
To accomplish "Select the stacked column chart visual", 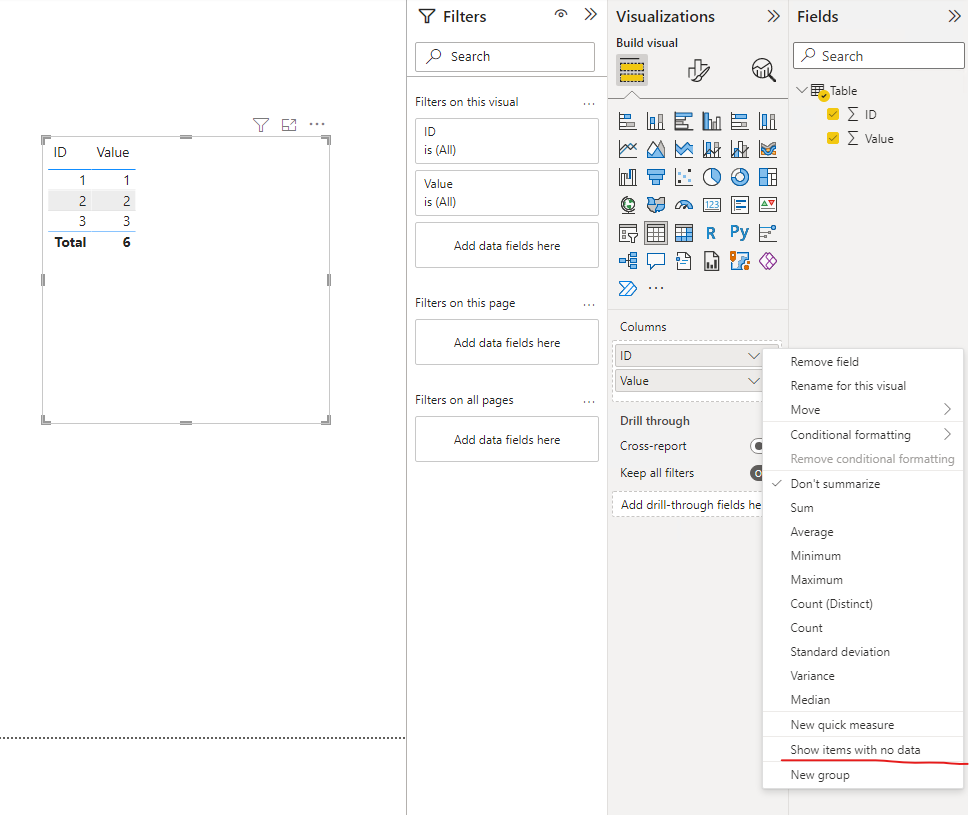I will 656,122.
